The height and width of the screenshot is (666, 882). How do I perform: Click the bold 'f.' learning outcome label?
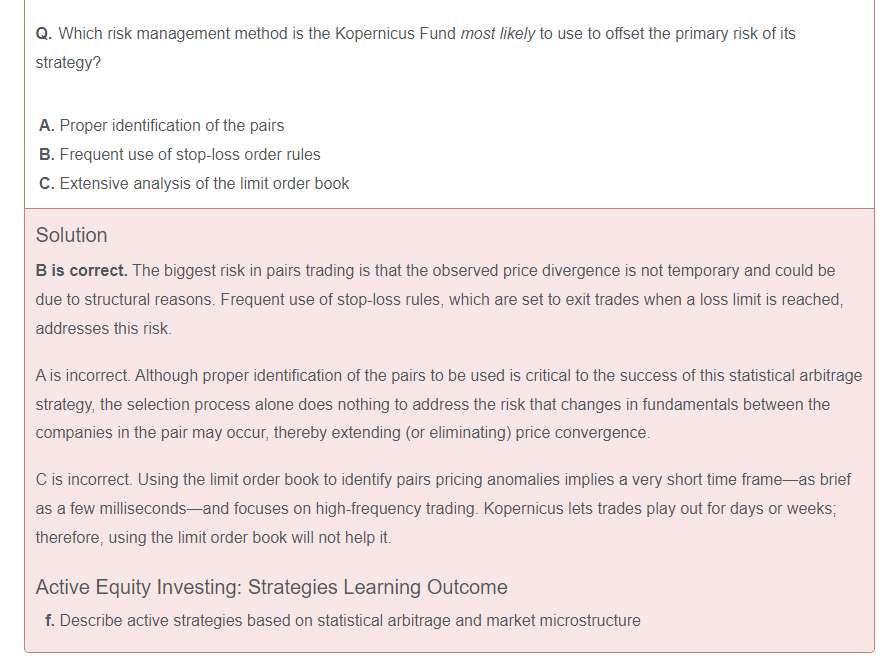click(x=50, y=621)
